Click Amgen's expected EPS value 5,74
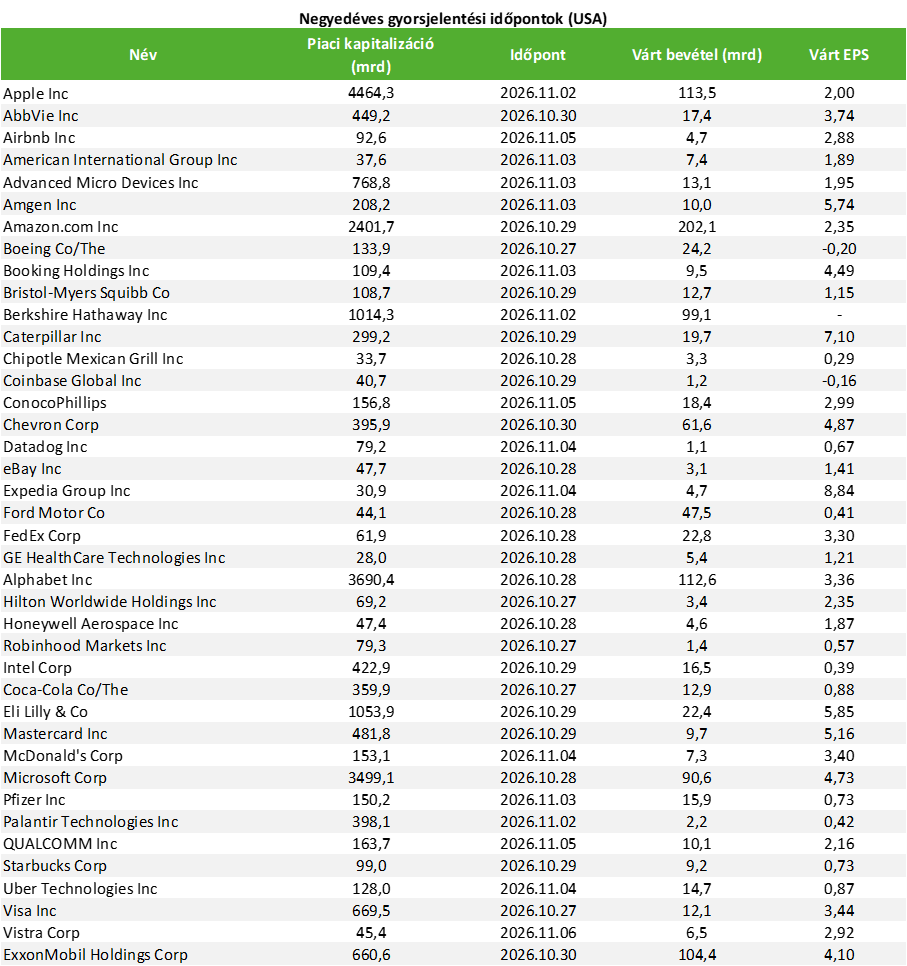 point(839,205)
